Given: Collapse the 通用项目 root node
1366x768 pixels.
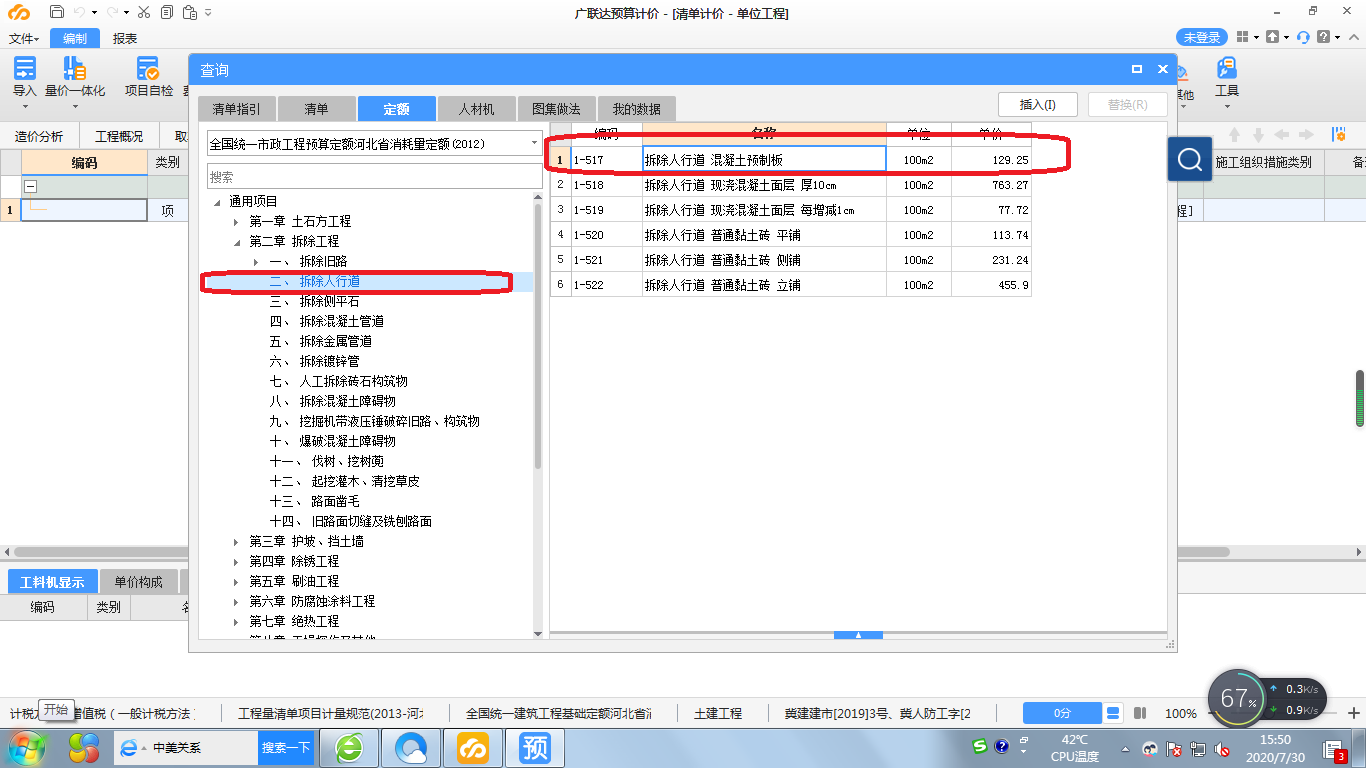Looking at the screenshot, I should (x=216, y=201).
